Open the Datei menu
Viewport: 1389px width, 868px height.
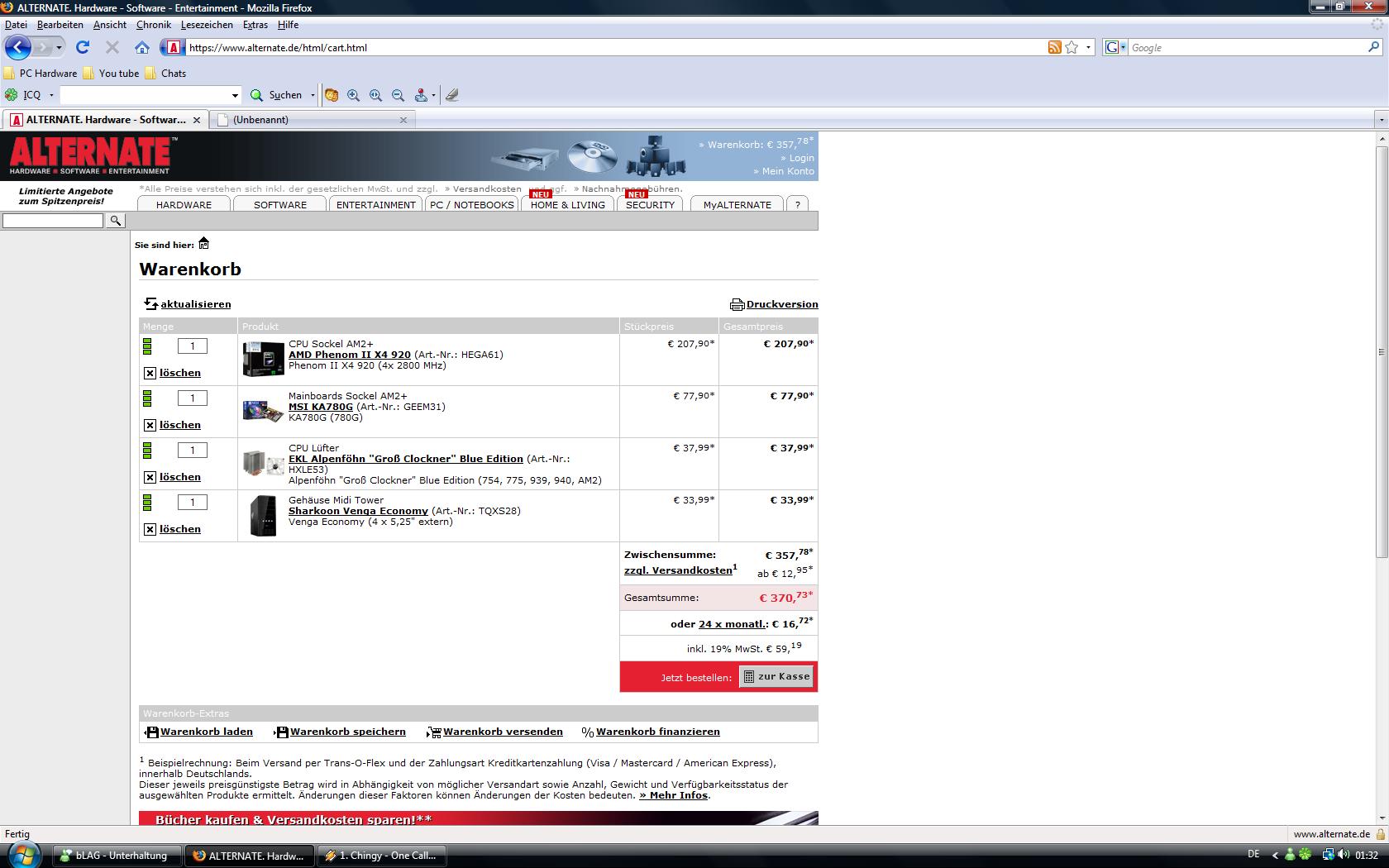(x=16, y=25)
